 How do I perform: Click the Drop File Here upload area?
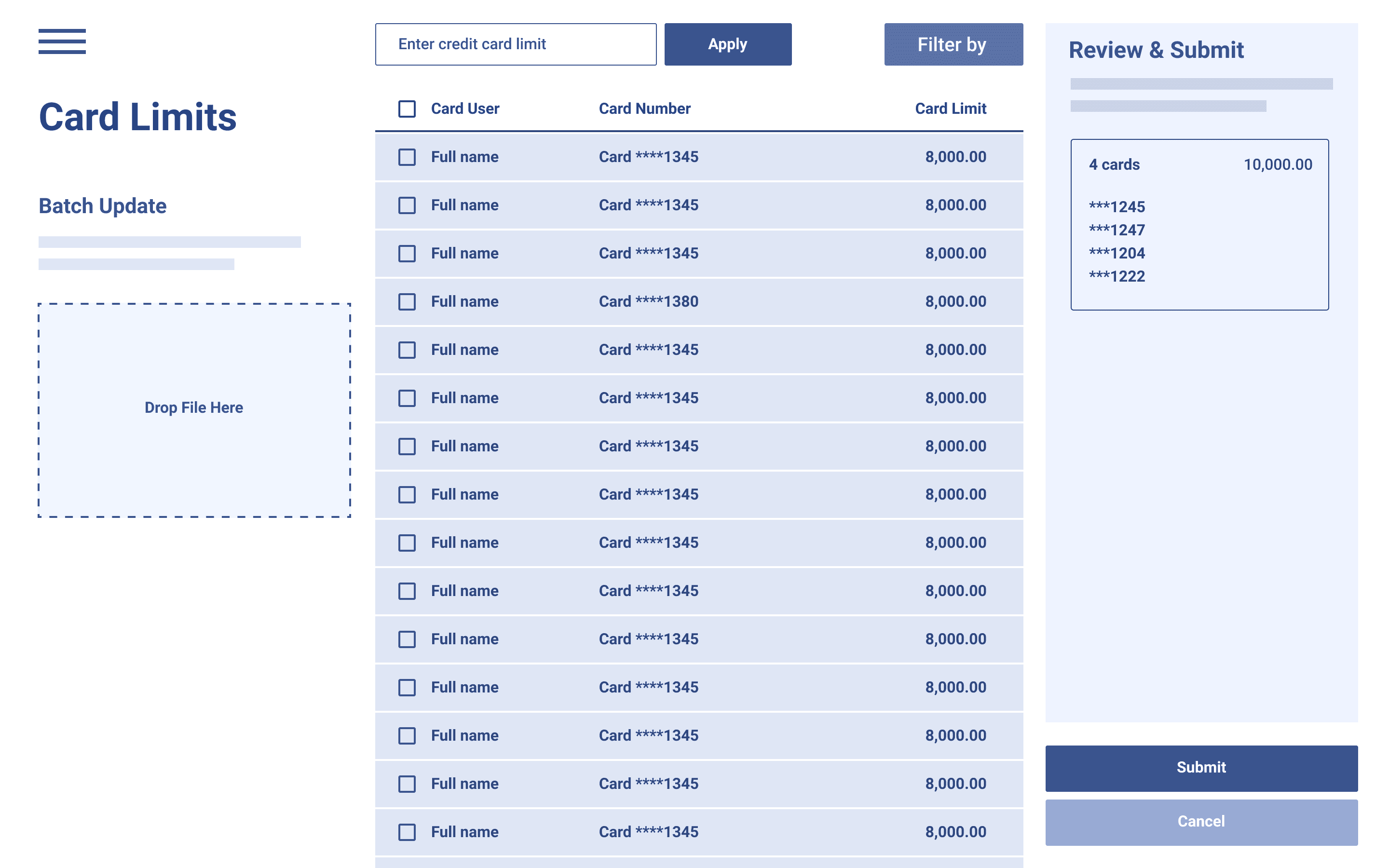[x=194, y=407]
